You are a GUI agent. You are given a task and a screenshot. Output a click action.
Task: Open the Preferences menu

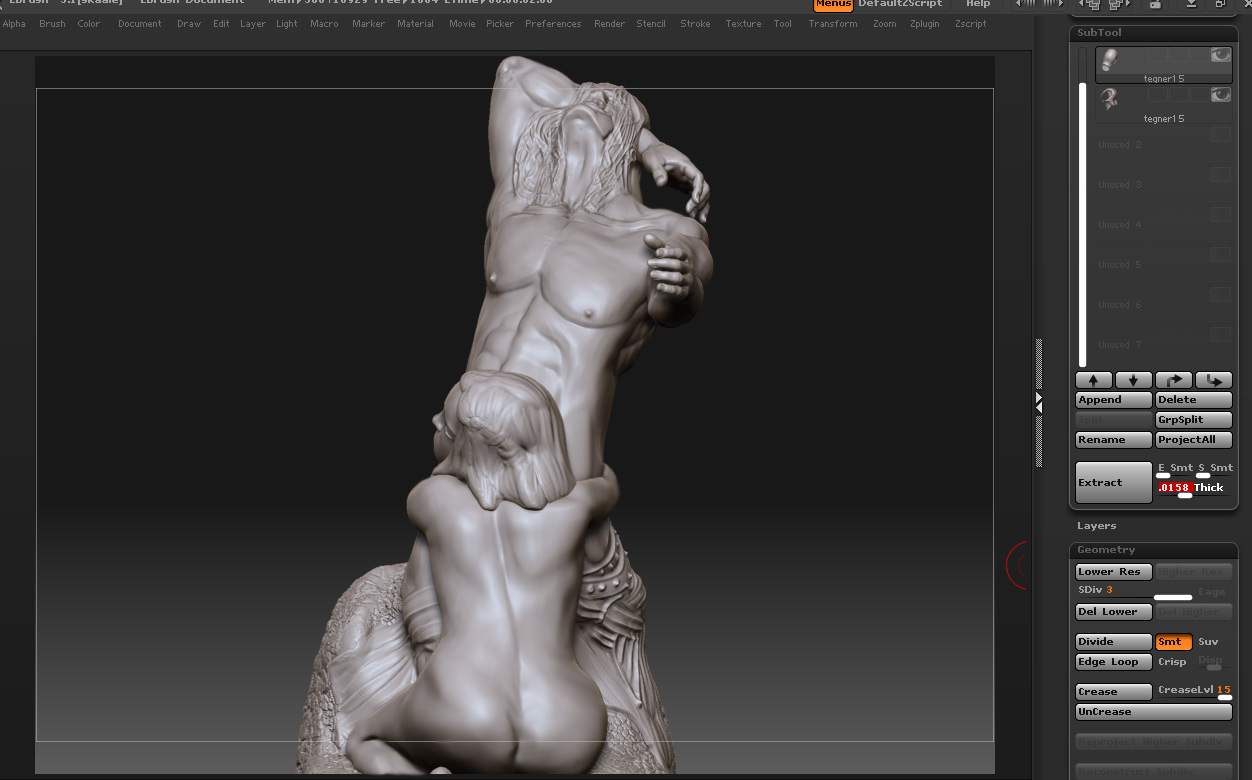[553, 24]
